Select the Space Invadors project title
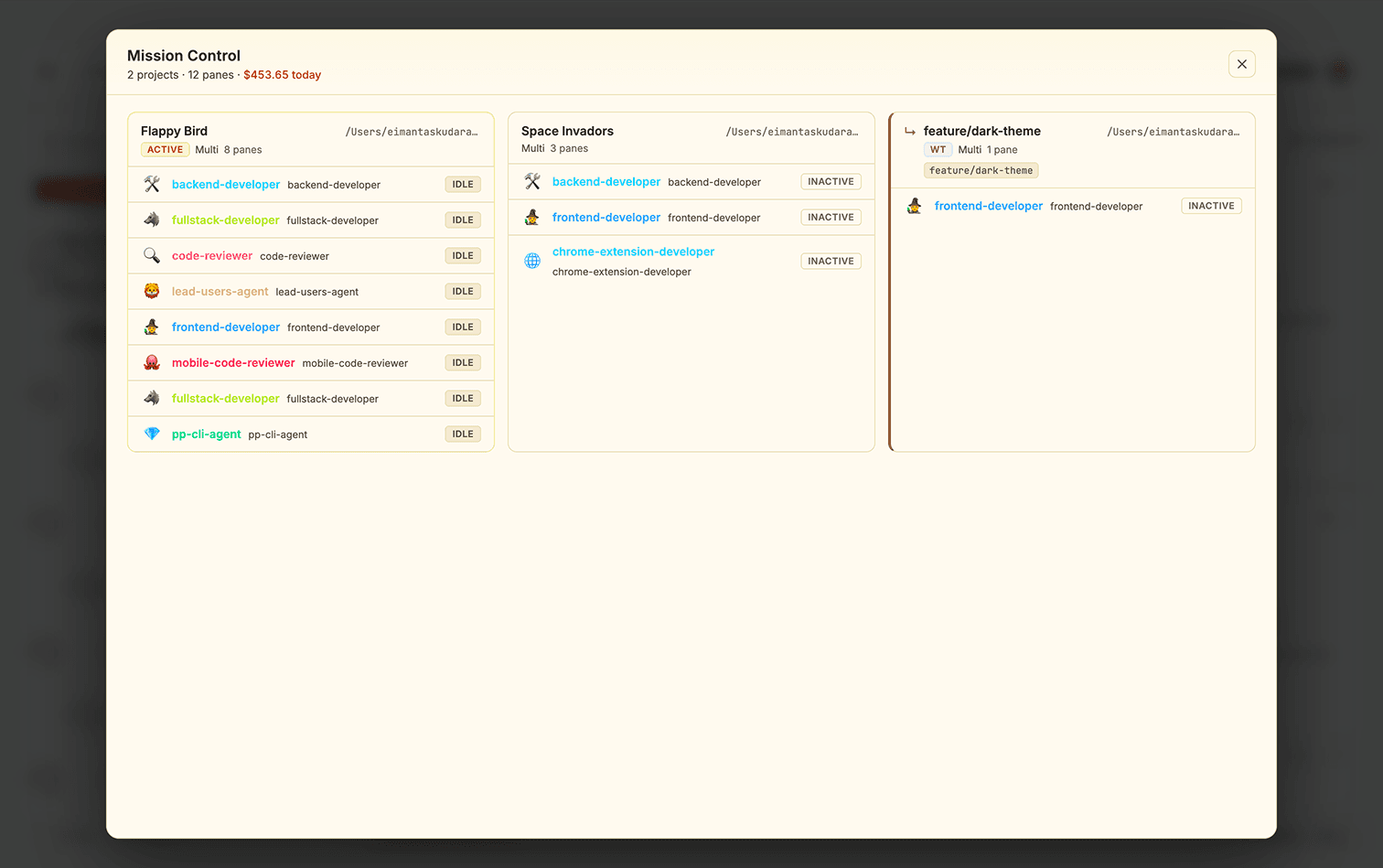1383x868 pixels. tap(567, 131)
